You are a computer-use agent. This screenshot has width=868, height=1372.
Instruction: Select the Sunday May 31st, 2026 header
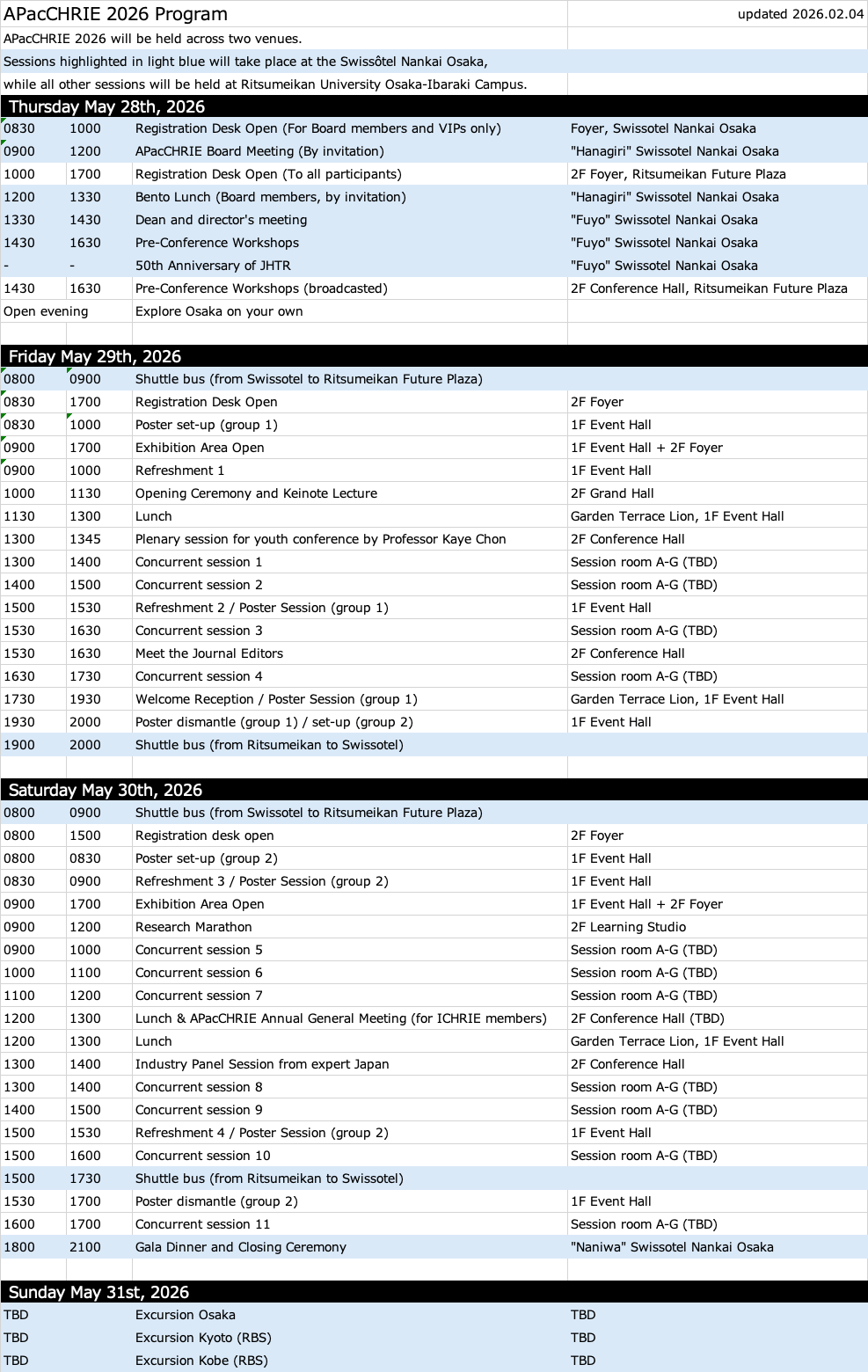pos(98,1292)
